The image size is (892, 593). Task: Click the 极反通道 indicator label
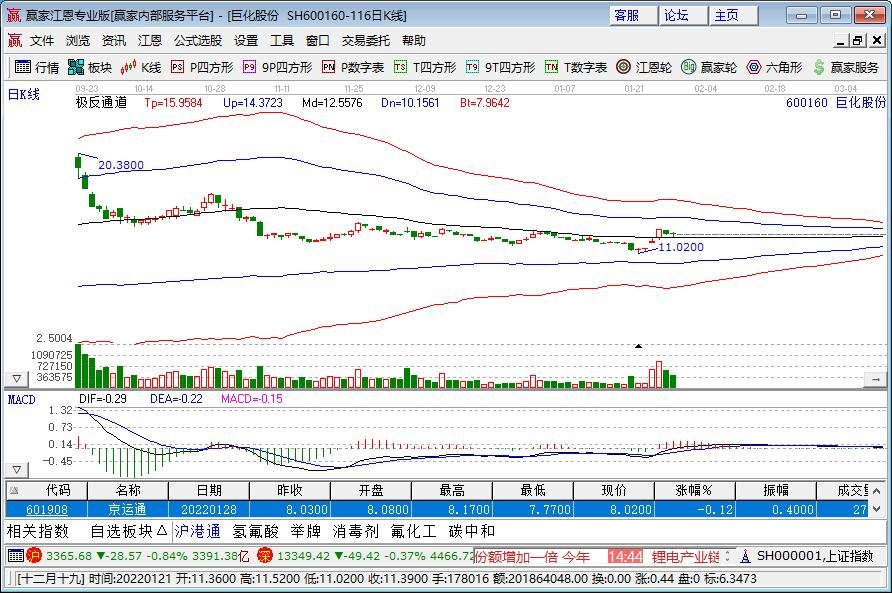click(x=101, y=102)
